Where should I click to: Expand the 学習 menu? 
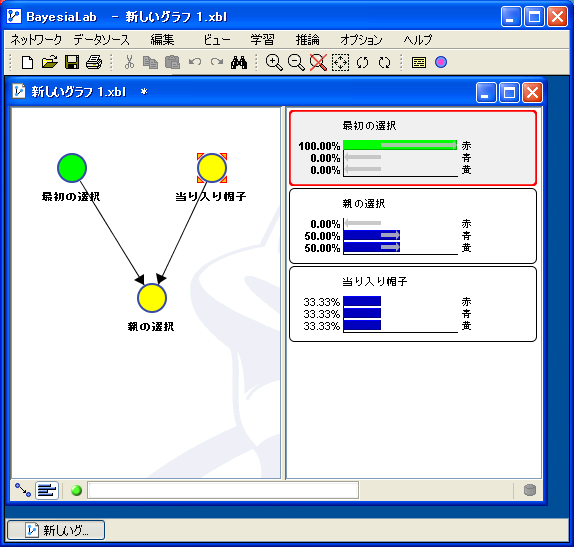262,40
